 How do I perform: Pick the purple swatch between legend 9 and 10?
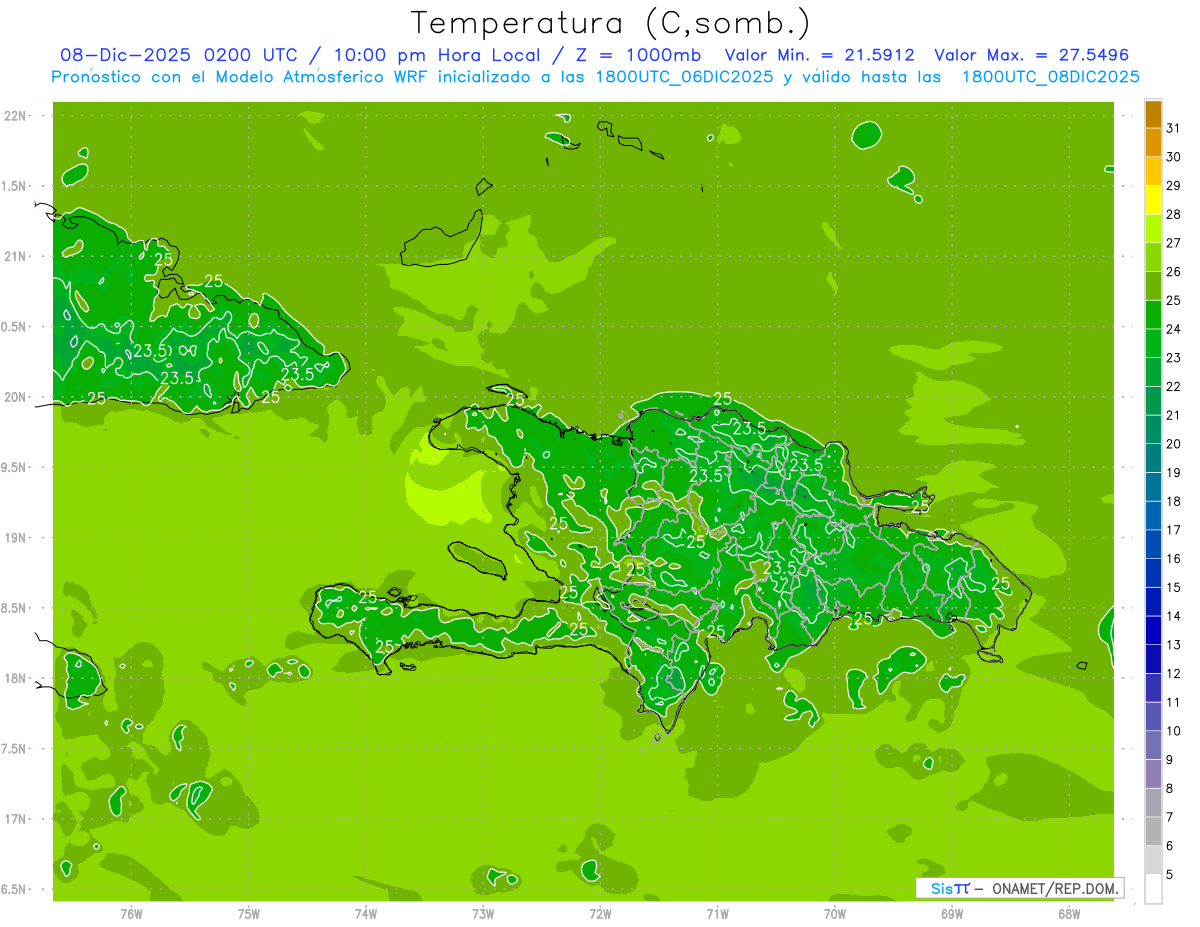tap(1153, 745)
